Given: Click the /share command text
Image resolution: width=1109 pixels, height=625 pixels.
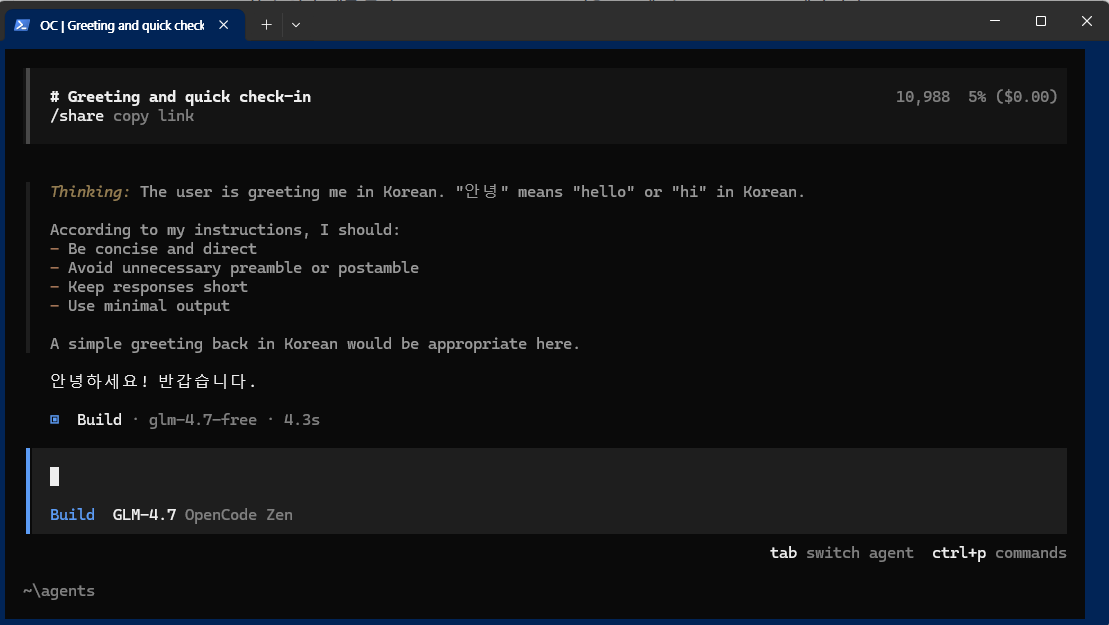Looking at the screenshot, I should [77, 116].
